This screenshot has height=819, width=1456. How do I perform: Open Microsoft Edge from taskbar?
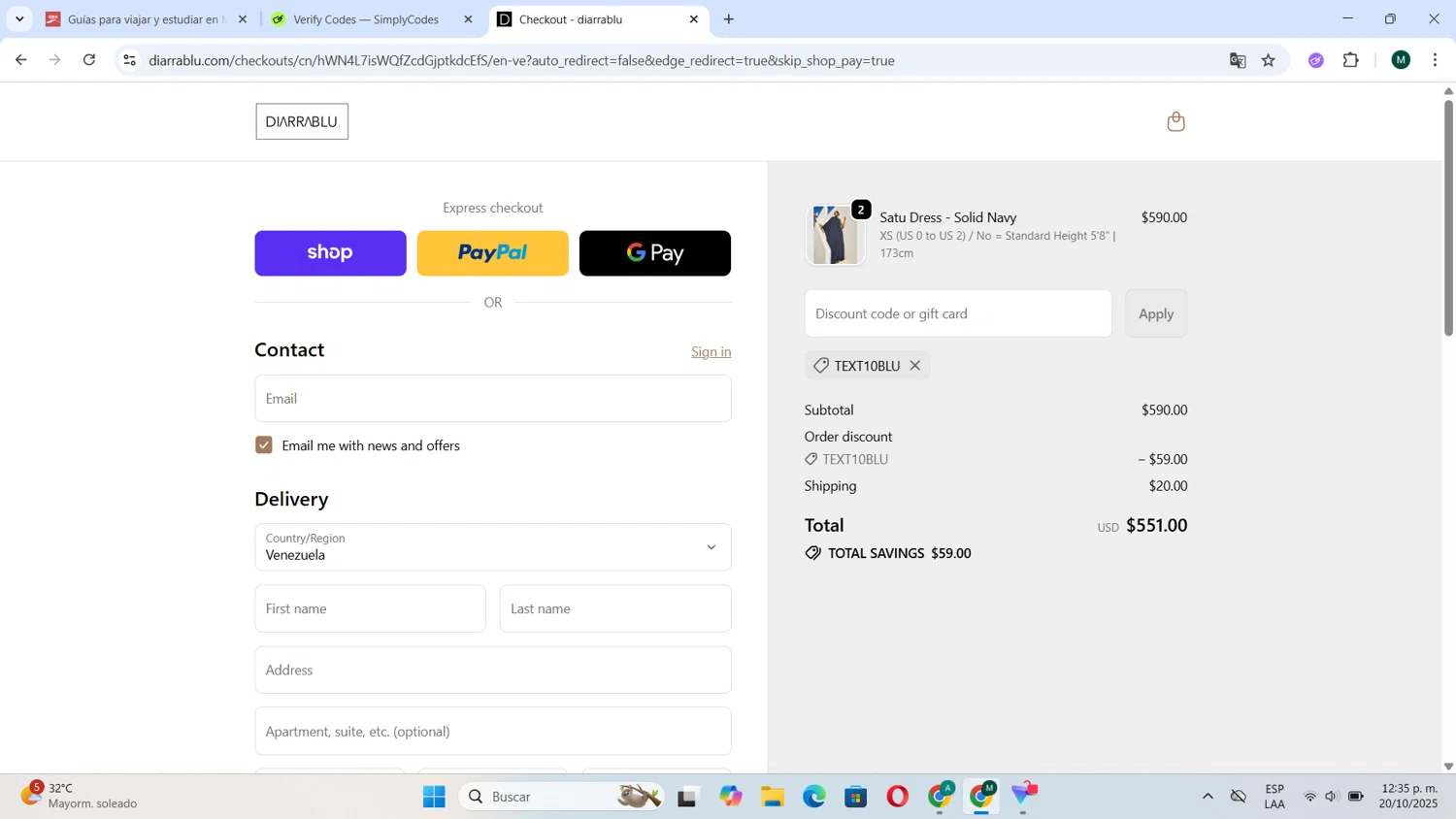pyautogui.click(x=814, y=797)
